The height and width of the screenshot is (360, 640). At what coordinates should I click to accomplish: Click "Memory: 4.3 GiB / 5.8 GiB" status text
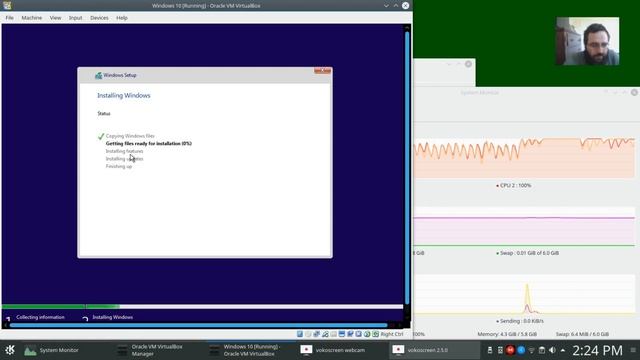coord(507,334)
